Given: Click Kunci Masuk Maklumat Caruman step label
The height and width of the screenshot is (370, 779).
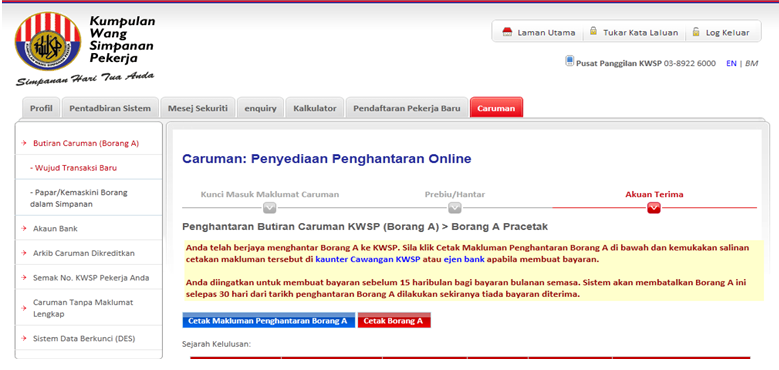Looking at the screenshot, I should tap(270, 194).
